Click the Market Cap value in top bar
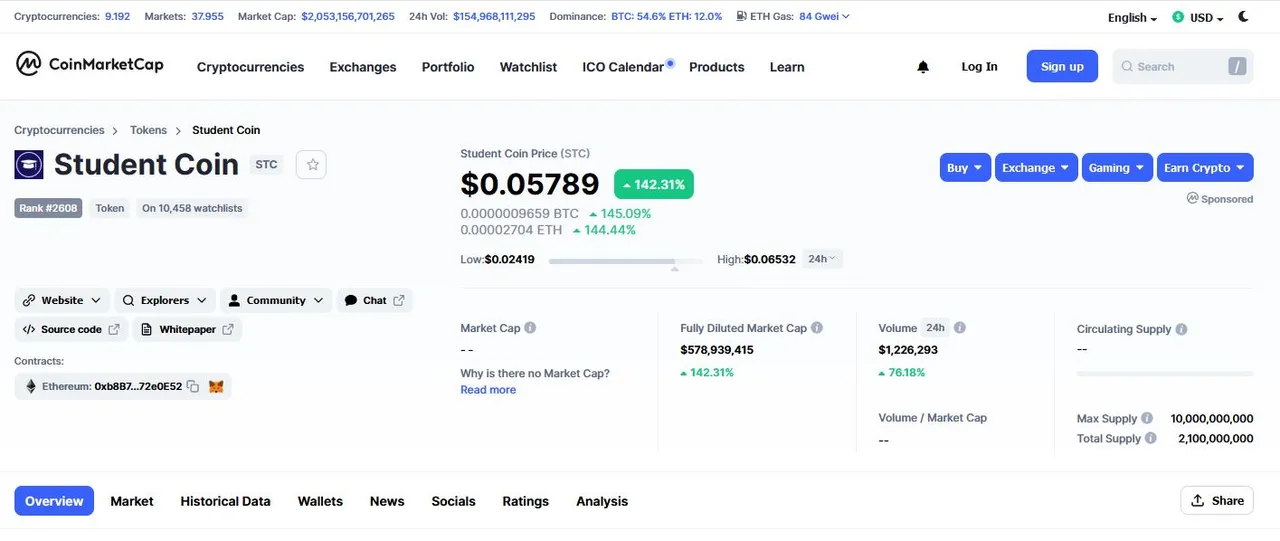1280x541 pixels. (x=347, y=17)
